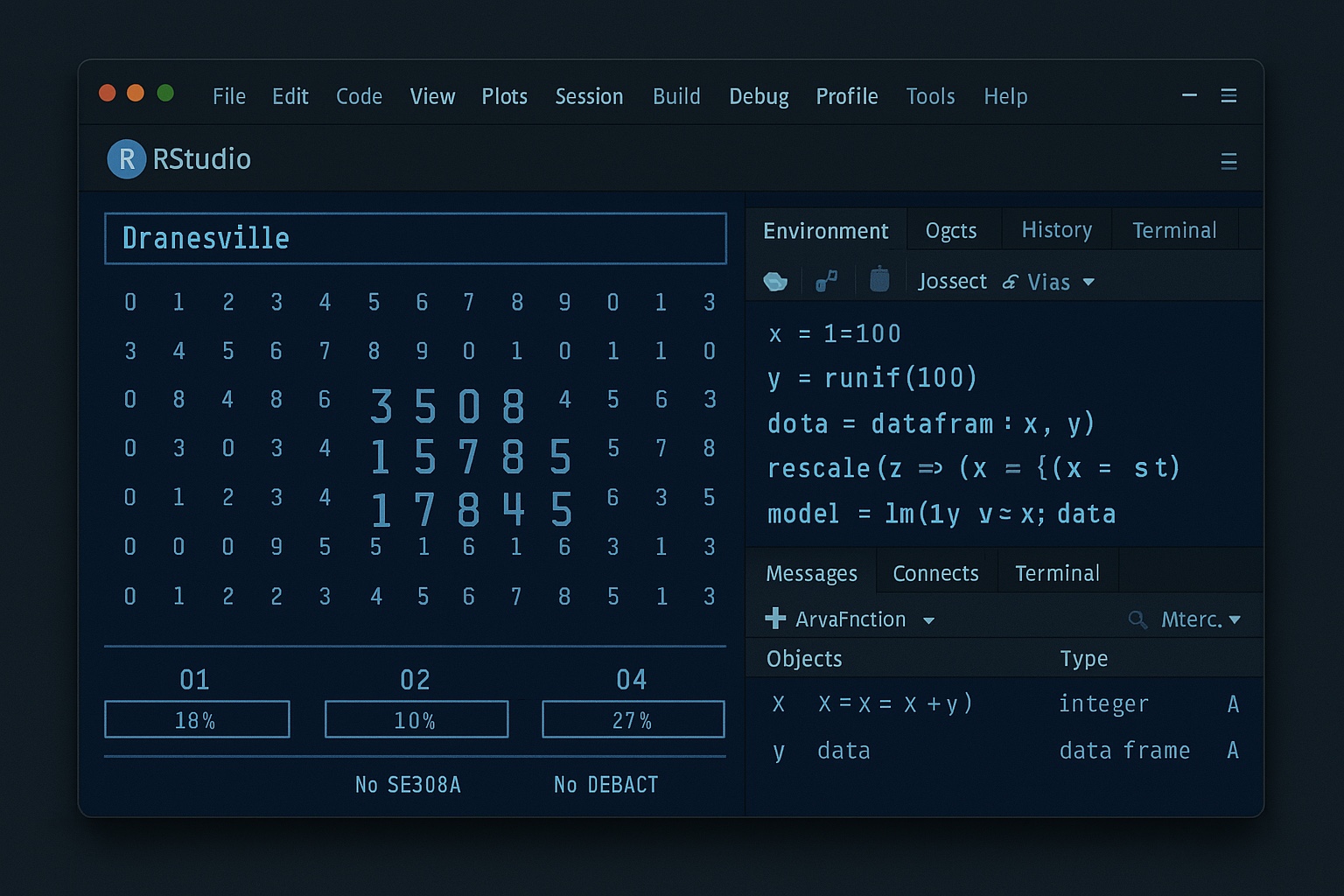This screenshot has height=896, width=1344.
Task: Click the Jossect button
Action: coord(952,281)
